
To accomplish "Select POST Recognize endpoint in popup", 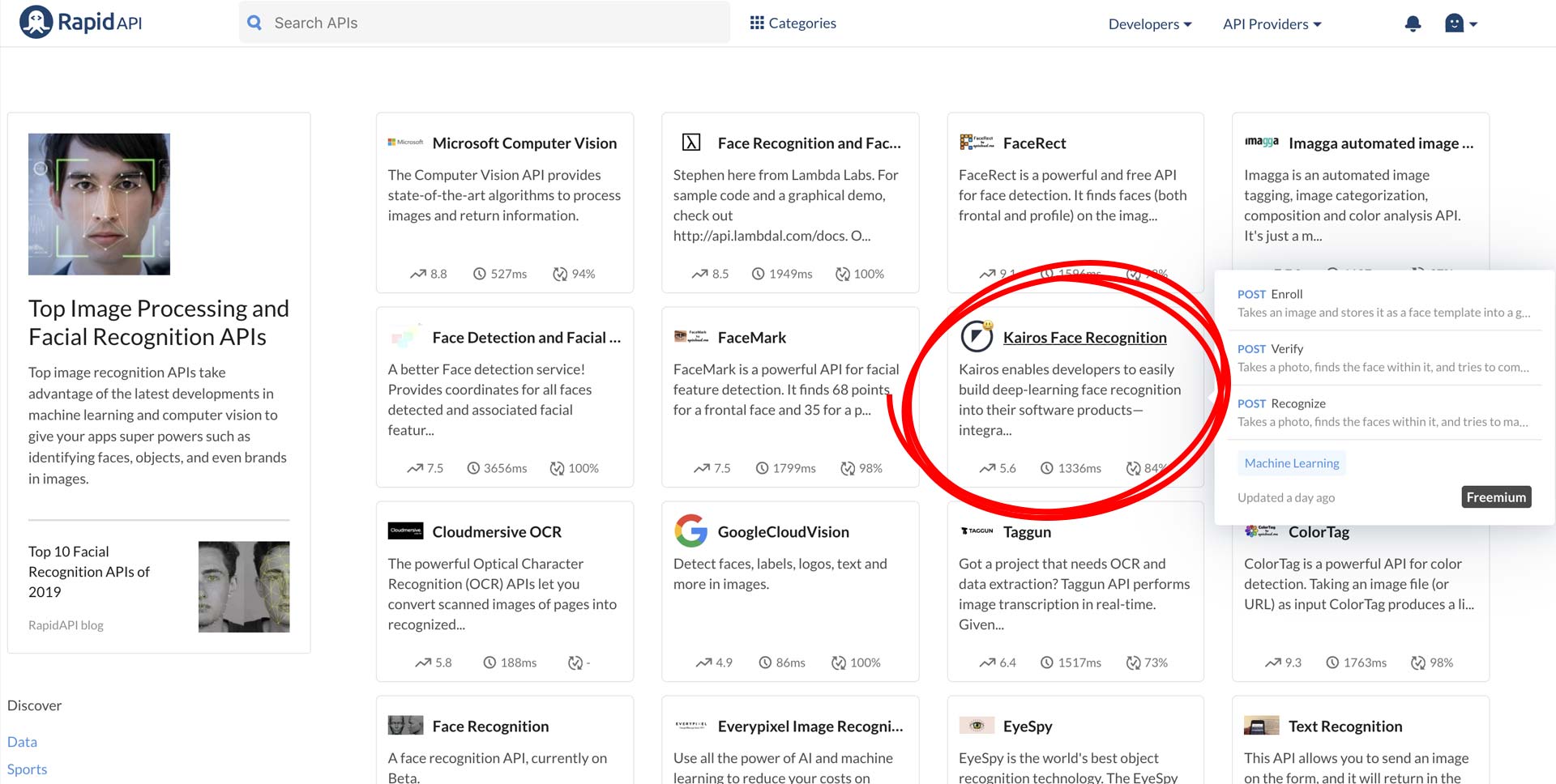I will pos(1385,412).
